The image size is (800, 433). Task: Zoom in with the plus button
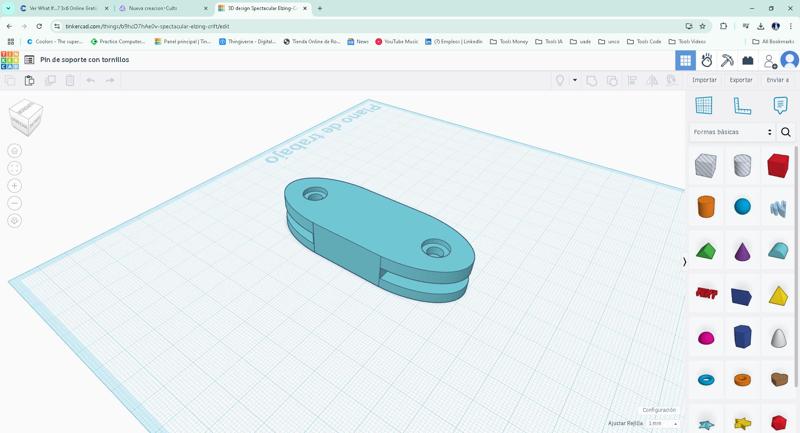[x=14, y=185]
